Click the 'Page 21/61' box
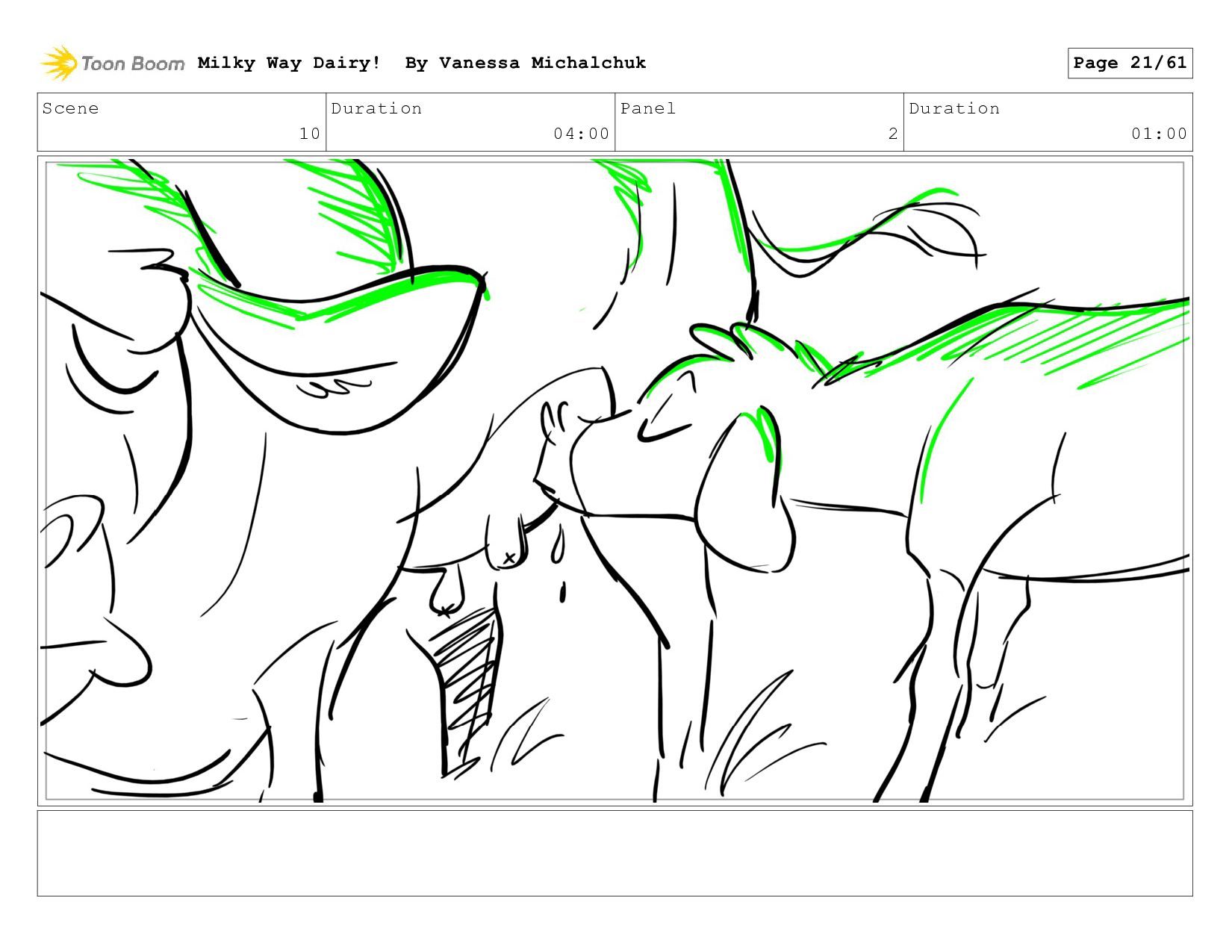 pos(1130,63)
